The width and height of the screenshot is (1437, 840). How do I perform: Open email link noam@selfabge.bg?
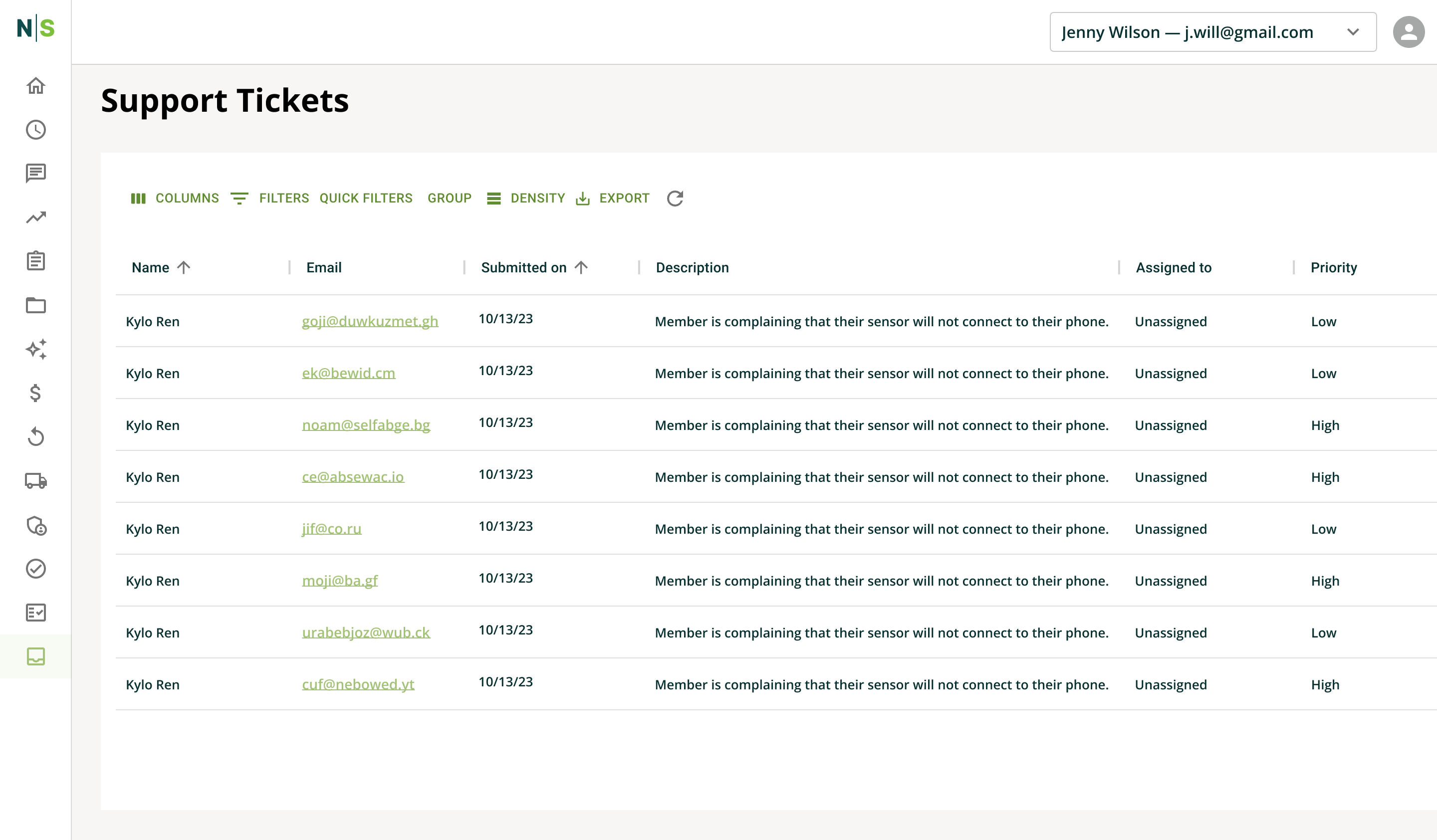(366, 425)
